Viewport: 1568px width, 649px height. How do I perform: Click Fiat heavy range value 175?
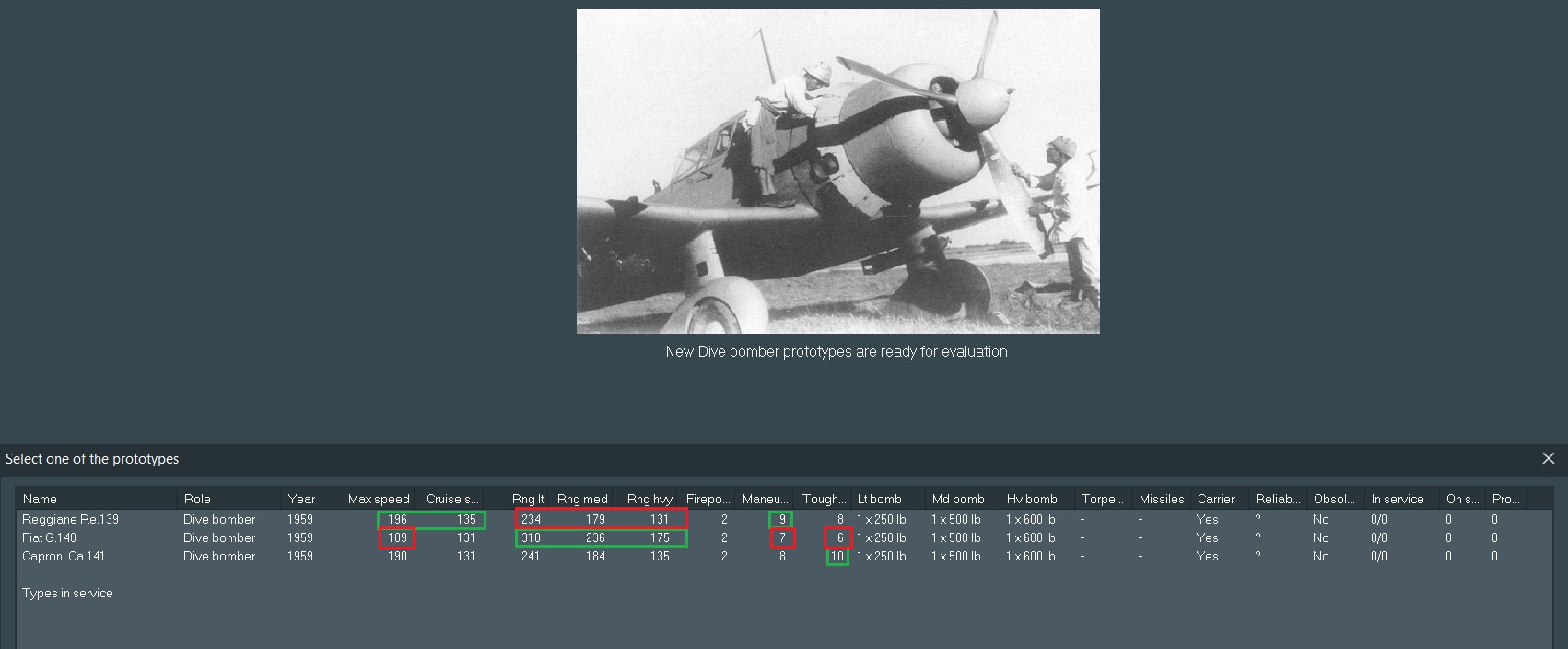[x=660, y=537]
